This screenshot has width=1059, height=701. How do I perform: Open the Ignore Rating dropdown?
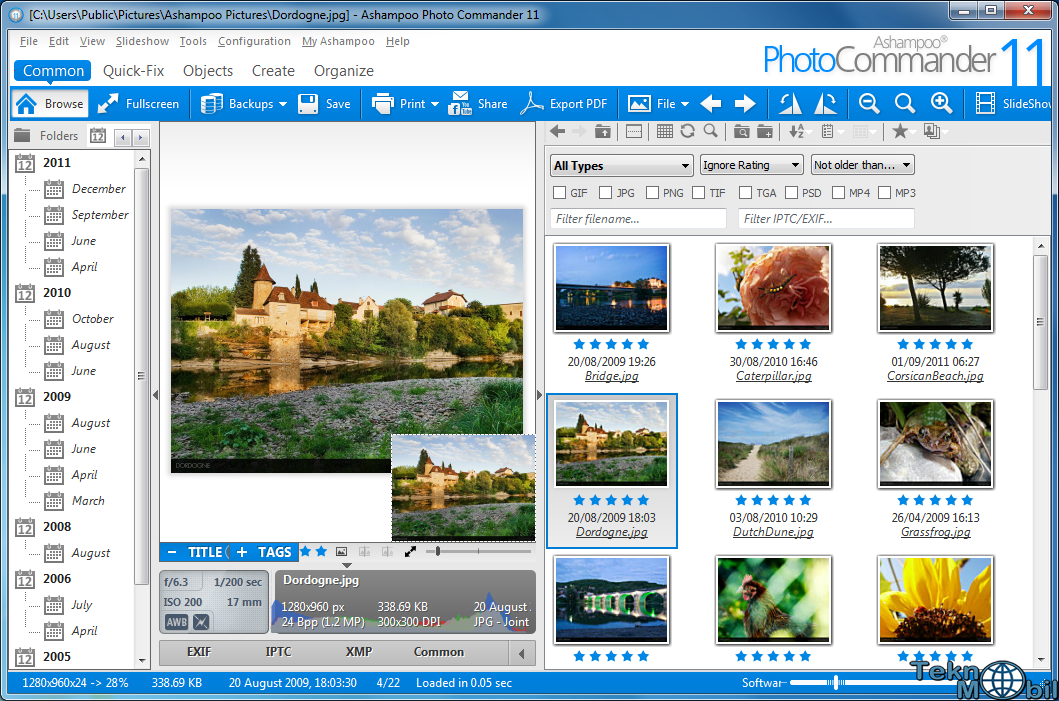751,165
